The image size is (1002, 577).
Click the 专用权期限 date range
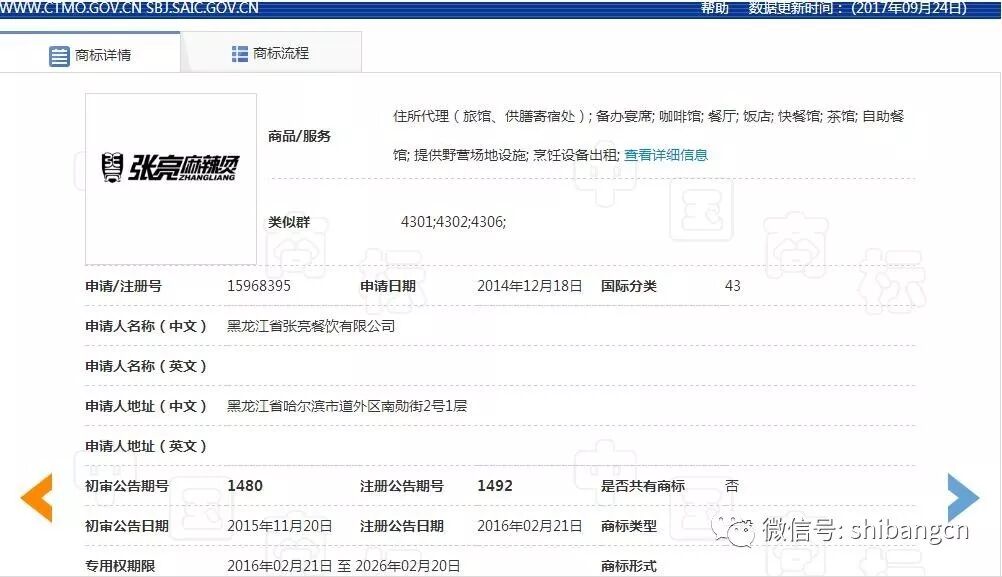[343, 566]
